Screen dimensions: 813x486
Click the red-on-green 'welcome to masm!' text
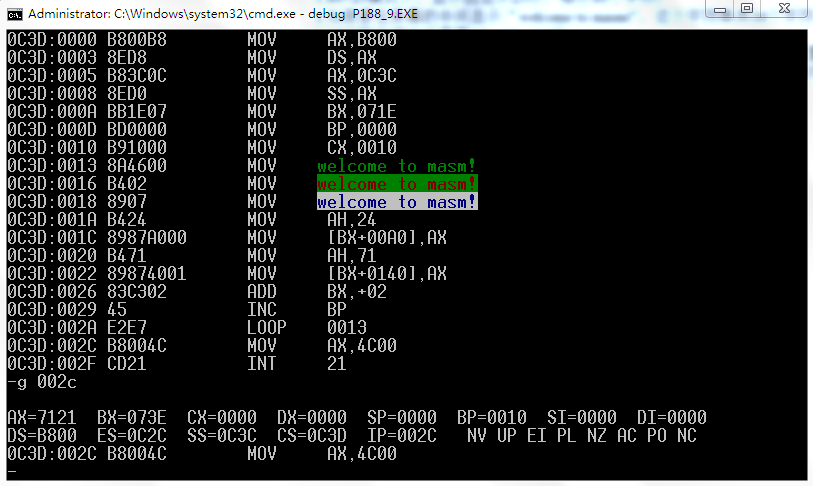coord(397,184)
